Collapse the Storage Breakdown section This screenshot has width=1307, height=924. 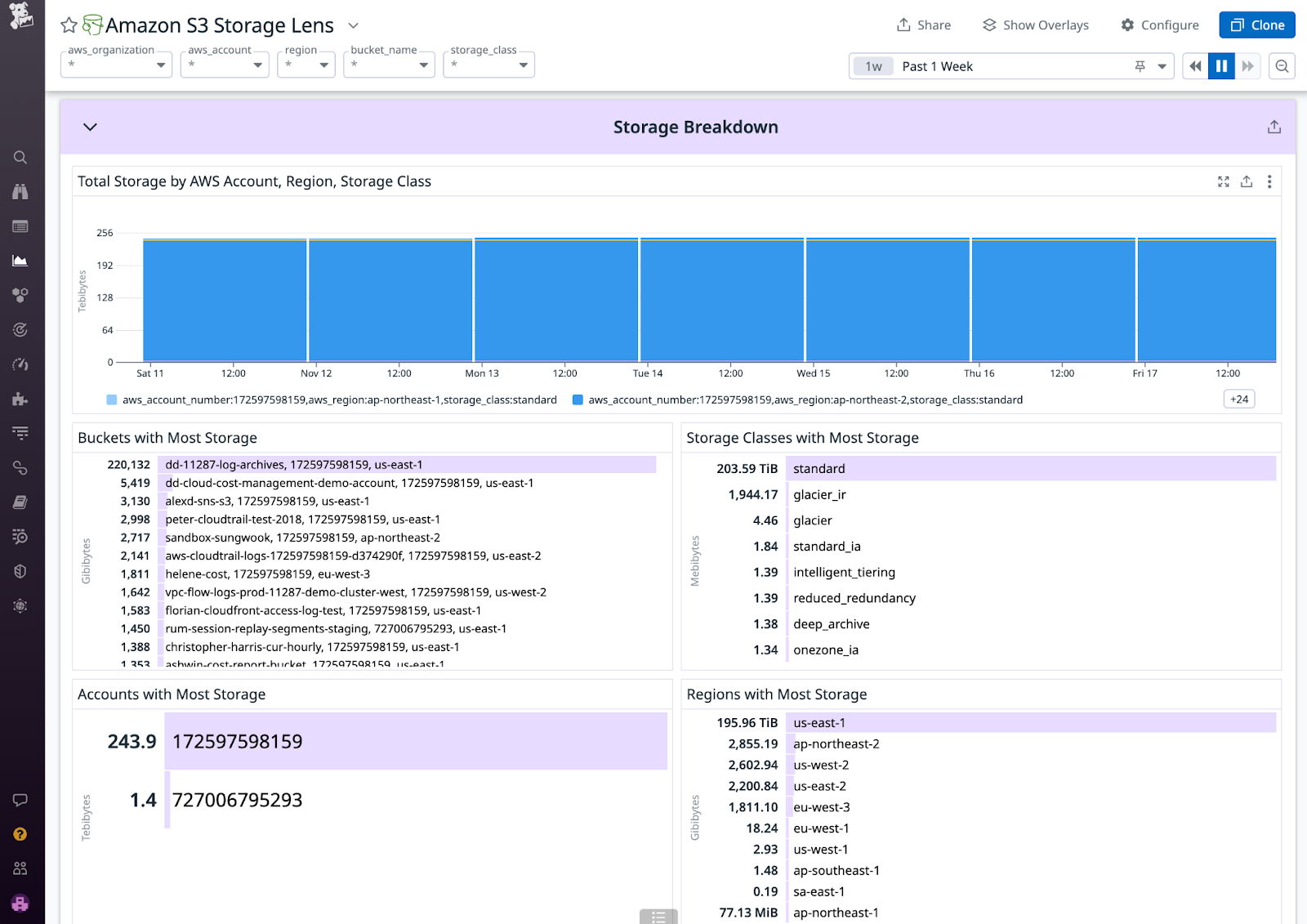90,127
